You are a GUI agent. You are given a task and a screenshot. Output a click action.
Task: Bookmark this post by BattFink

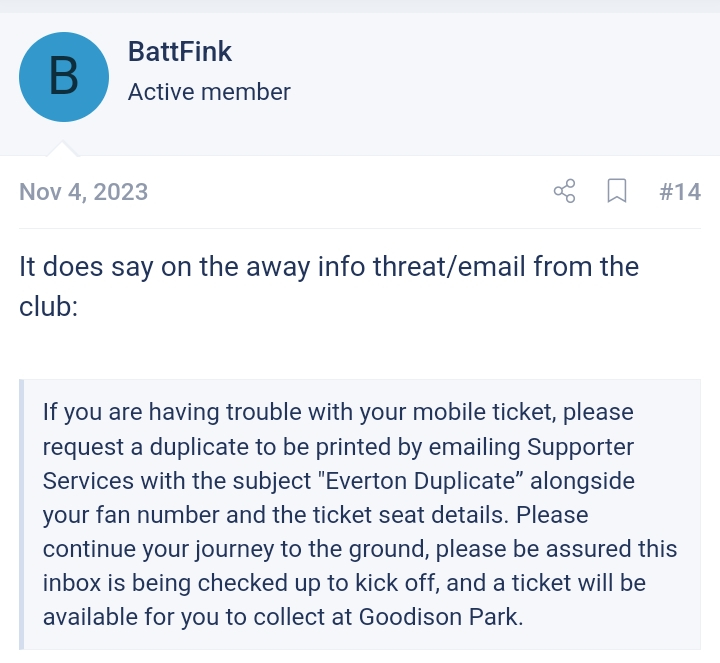617,191
